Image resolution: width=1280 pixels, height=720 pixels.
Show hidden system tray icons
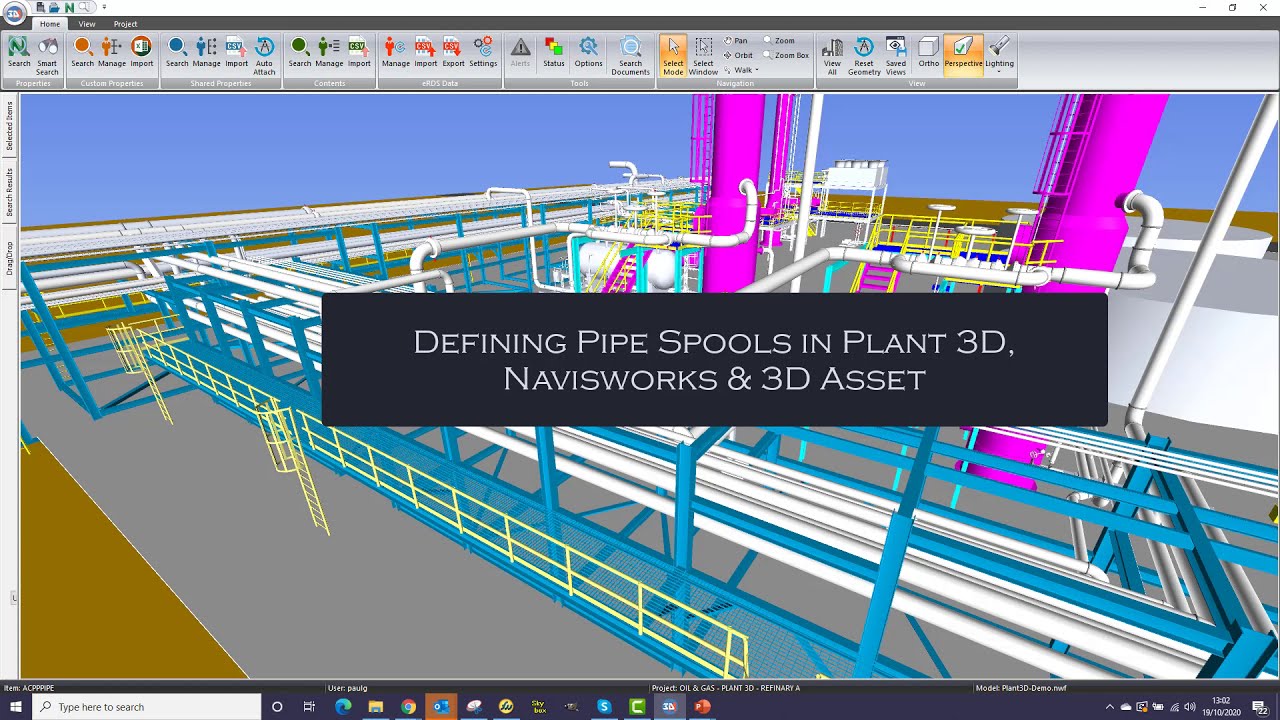pyautogui.click(x=1109, y=707)
